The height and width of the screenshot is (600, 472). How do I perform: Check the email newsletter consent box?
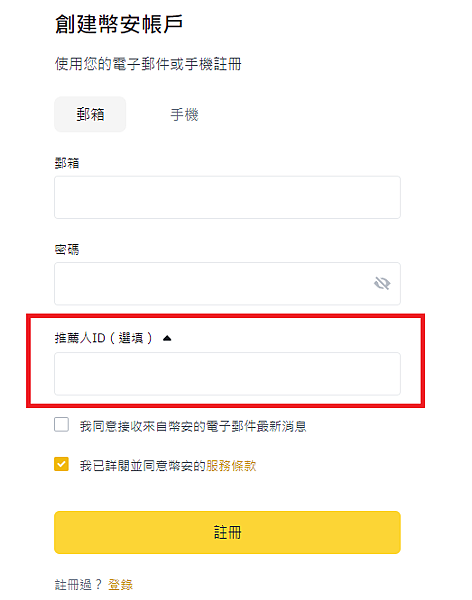(62, 425)
